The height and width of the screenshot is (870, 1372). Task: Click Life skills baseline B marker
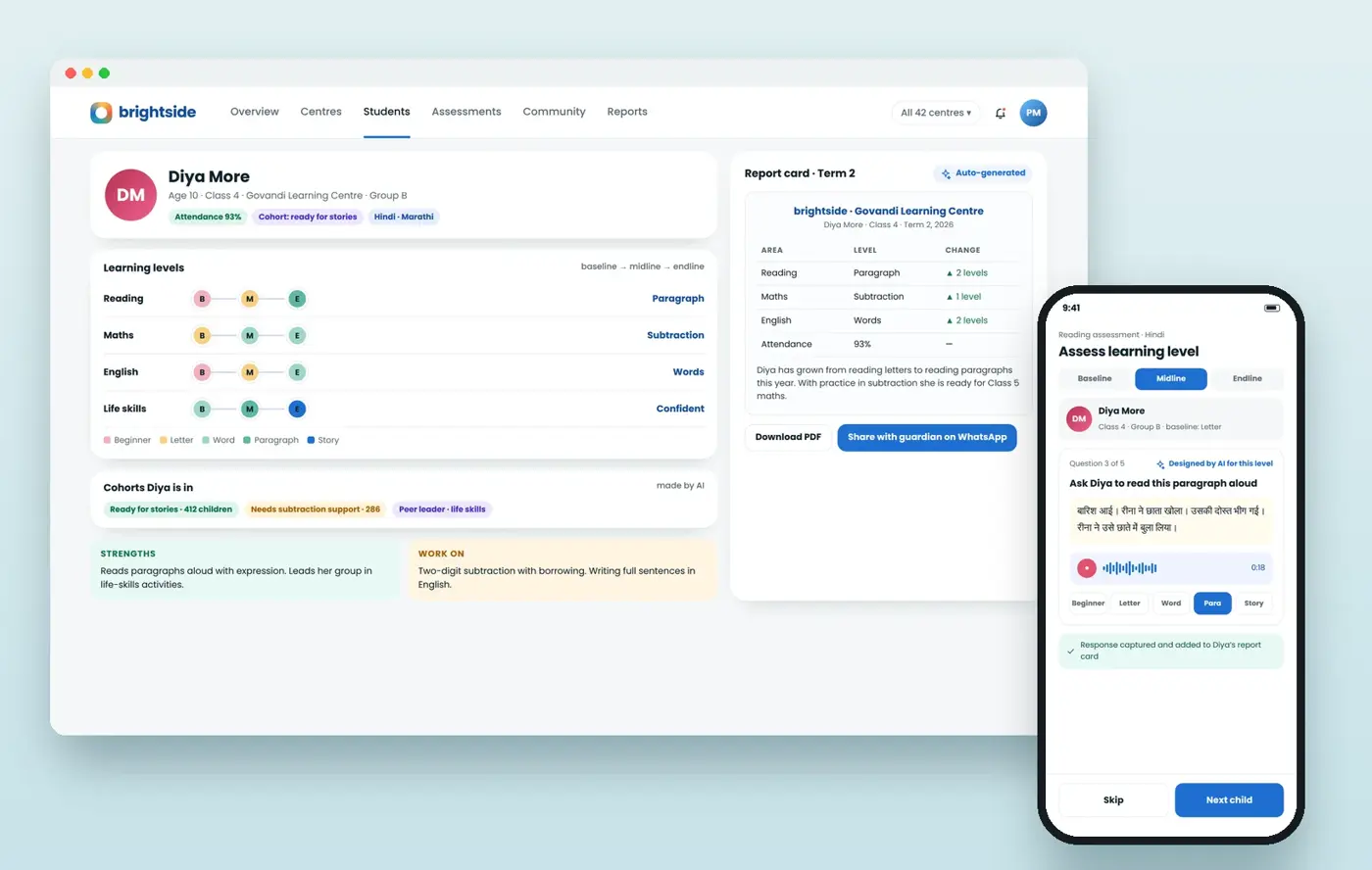click(202, 409)
